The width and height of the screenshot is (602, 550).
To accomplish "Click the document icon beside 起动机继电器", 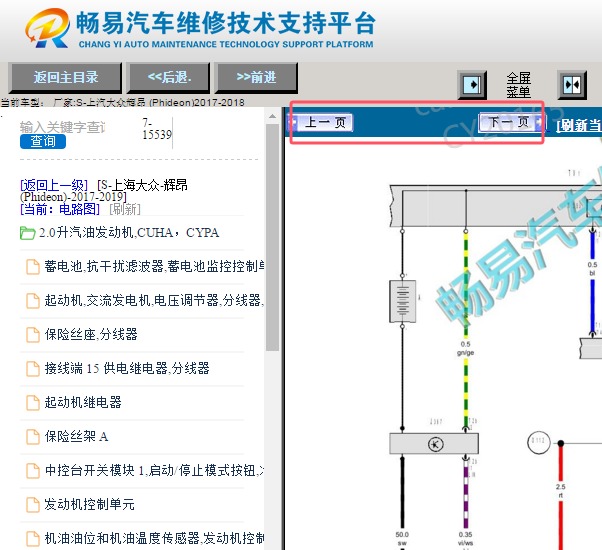I will (x=33, y=403).
